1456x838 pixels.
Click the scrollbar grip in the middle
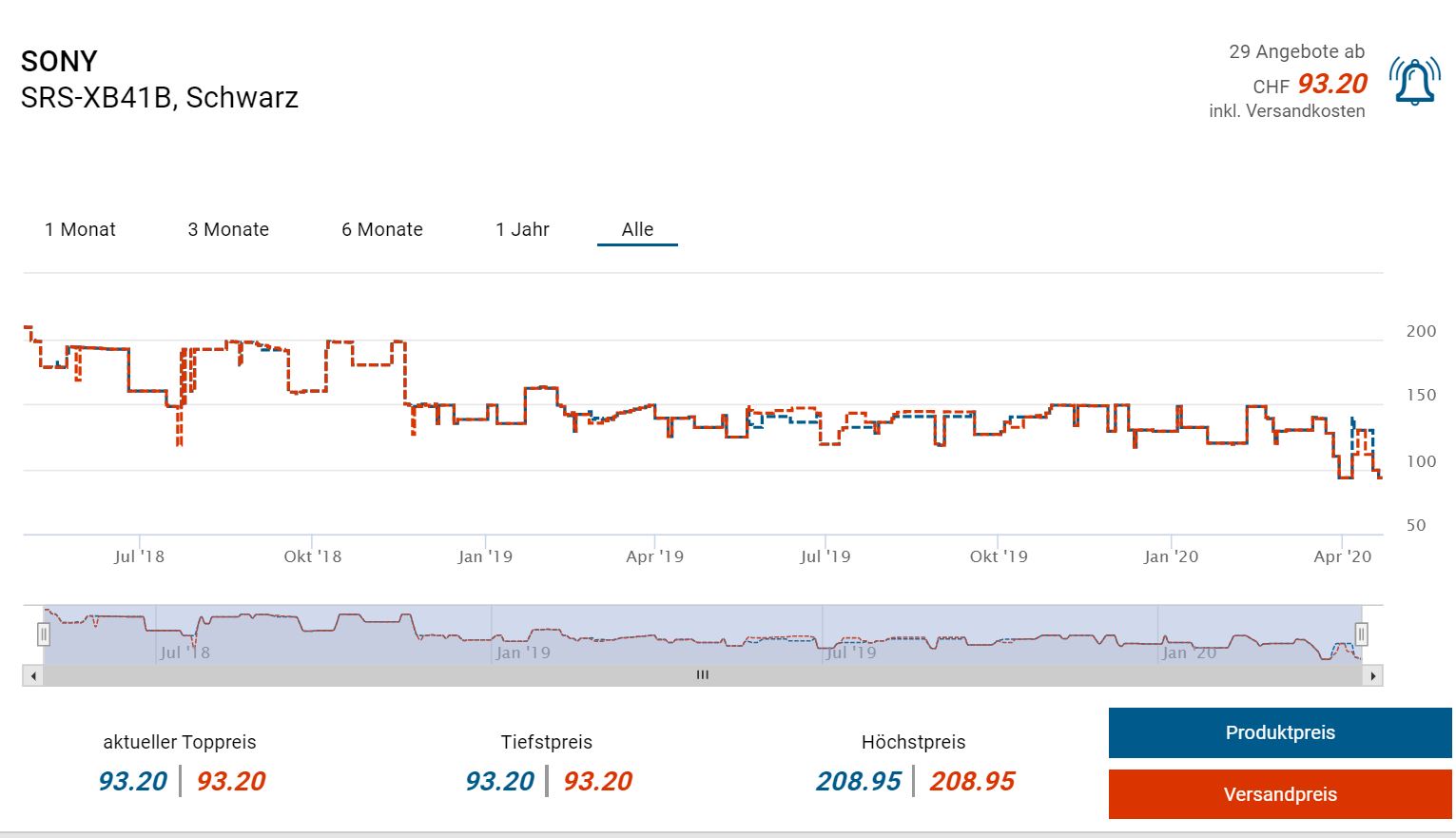703,675
